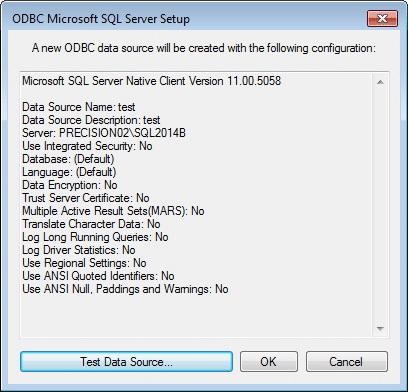This screenshot has width=408, height=392.
Task: Click the 'Data Encryption: No' line
Action: coord(70,185)
